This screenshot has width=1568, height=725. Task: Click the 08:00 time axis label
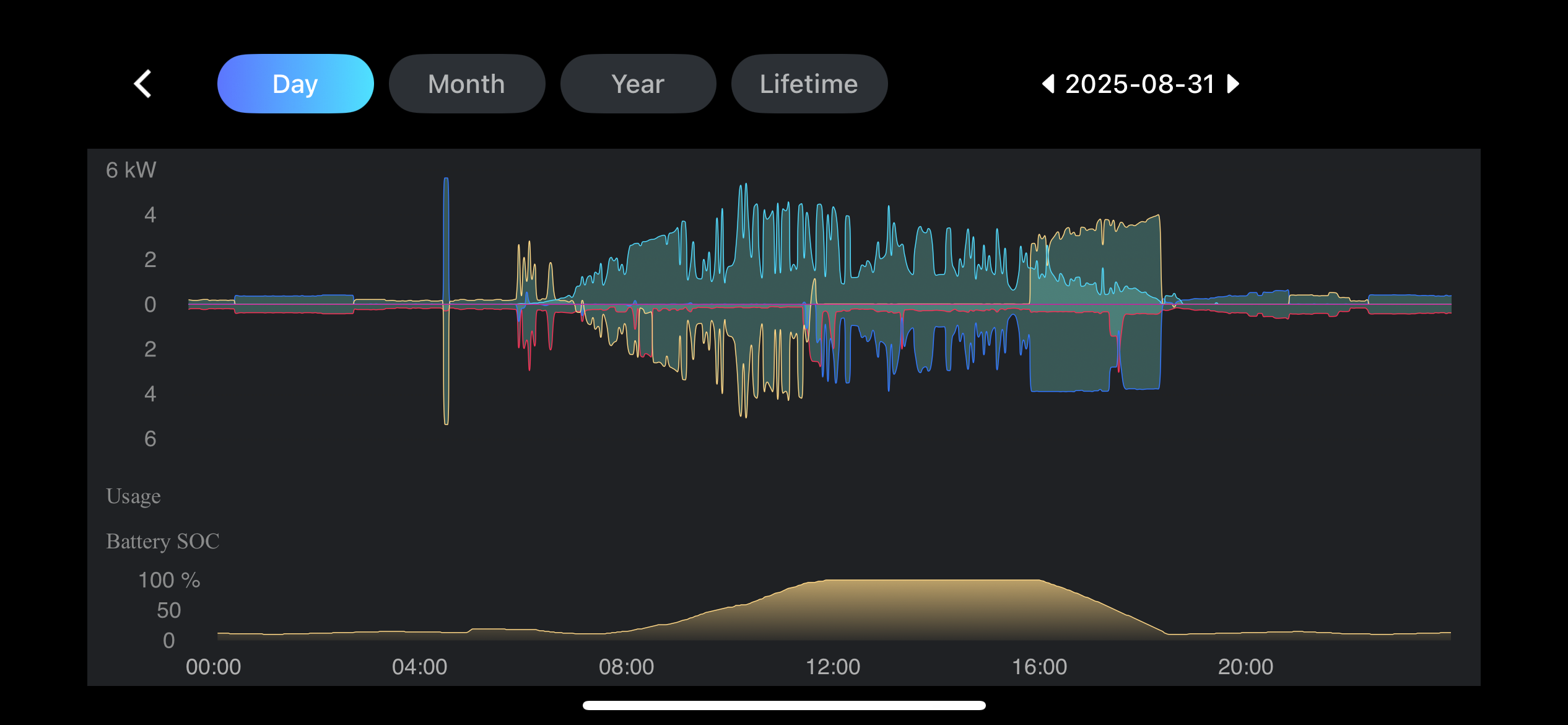pyautogui.click(x=626, y=667)
